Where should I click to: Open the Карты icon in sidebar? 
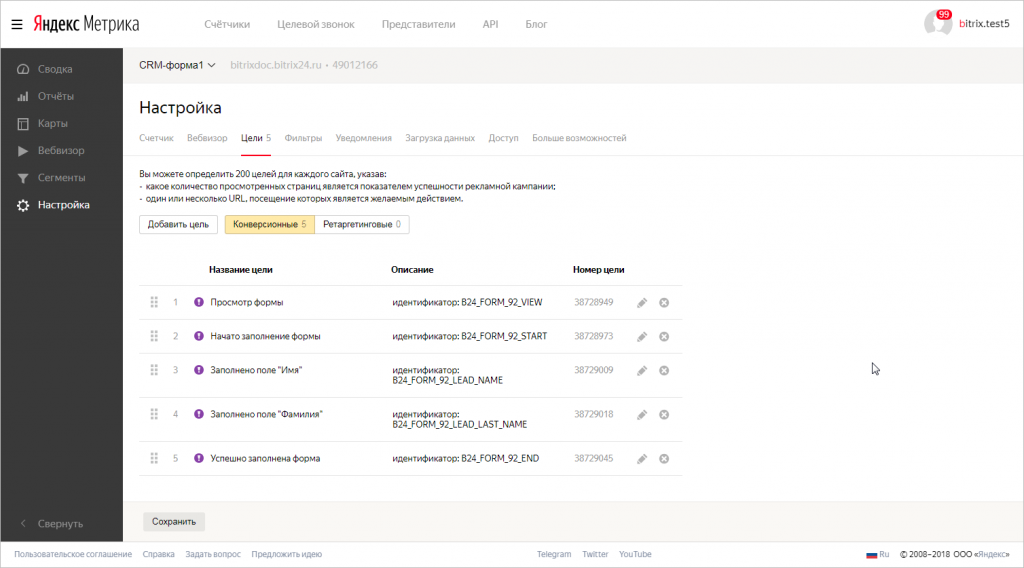pos(23,124)
